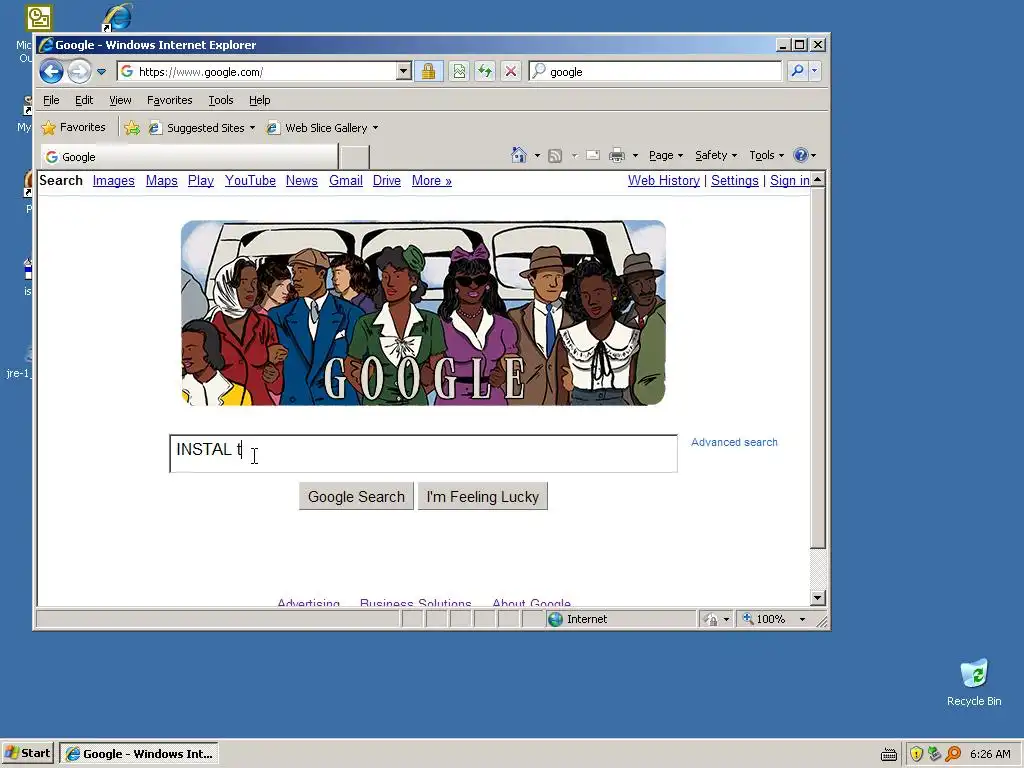The image size is (1024, 768).
Task: Open a new blank tab
Action: tap(355, 157)
